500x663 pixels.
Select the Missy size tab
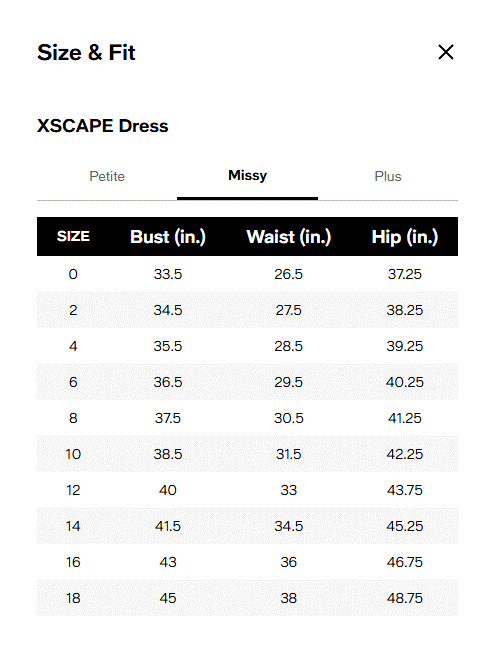pyautogui.click(x=247, y=175)
